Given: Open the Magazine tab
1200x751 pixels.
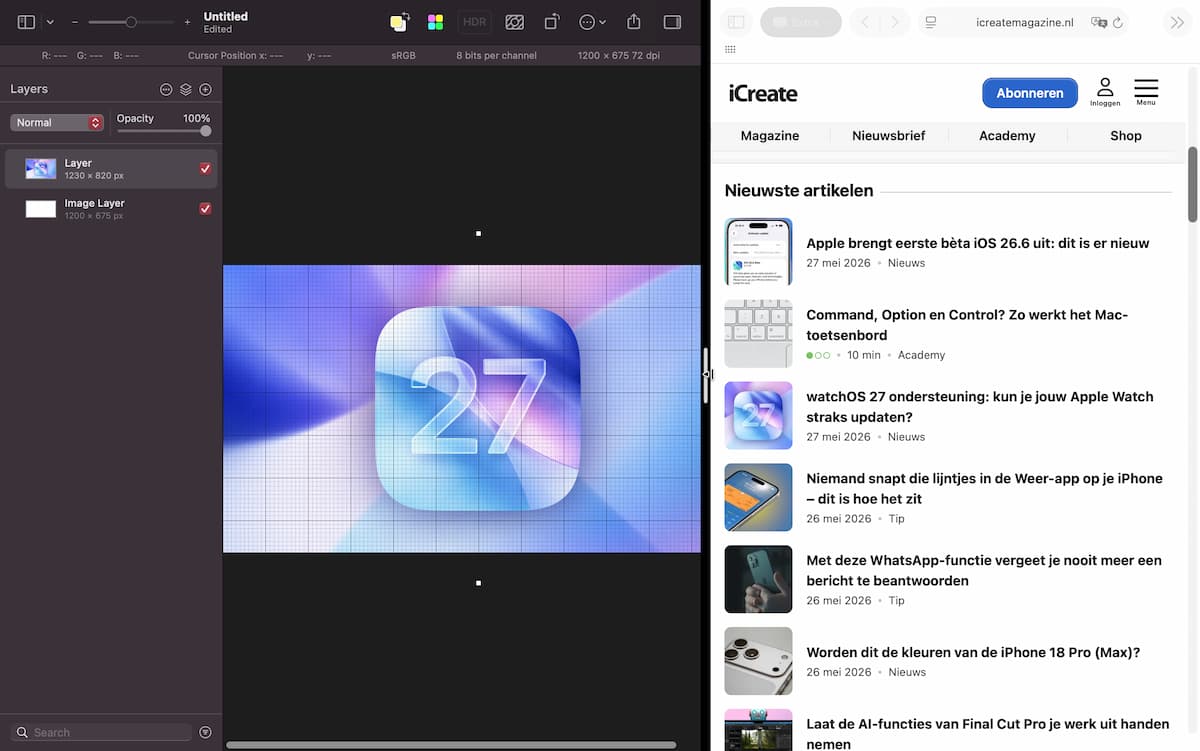Looking at the screenshot, I should (x=770, y=136).
